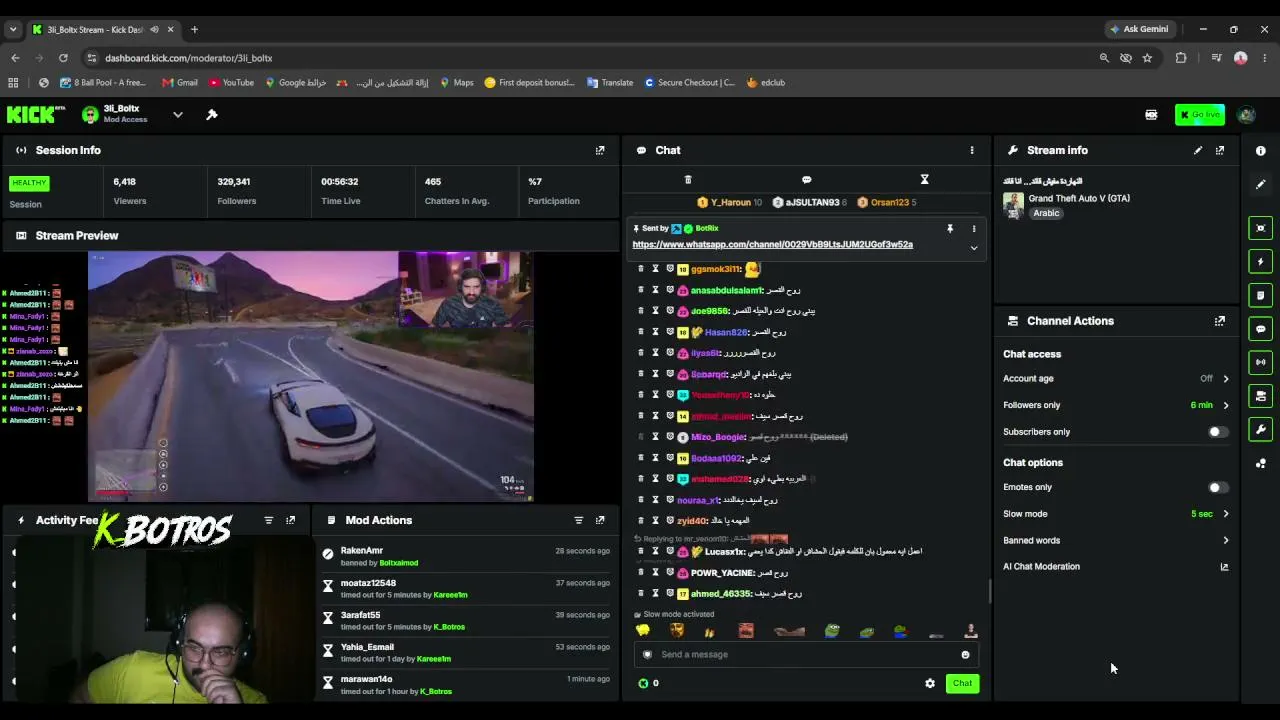Click shield icon beside ahmed_46335
Screen dimensions: 1280x720
[670, 594]
